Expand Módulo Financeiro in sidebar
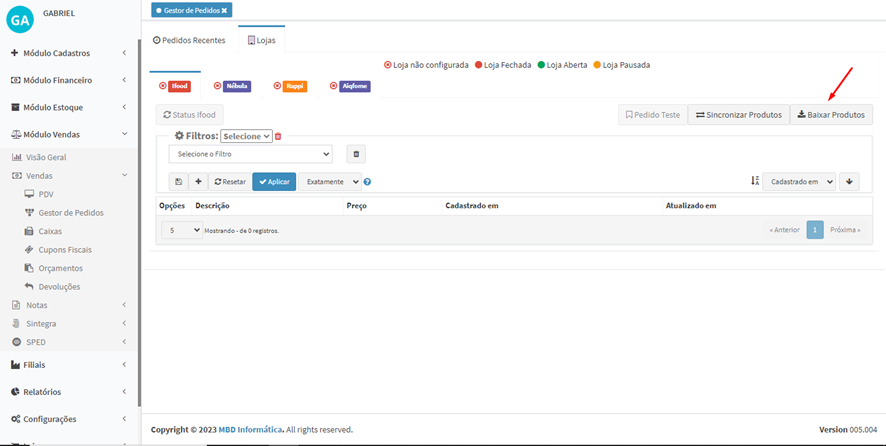 tap(66, 80)
